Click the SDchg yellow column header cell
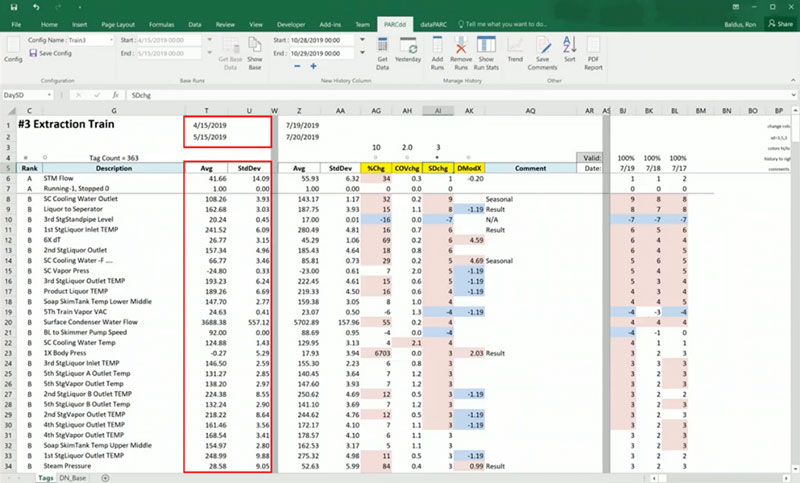The image size is (800, 483). pyautogui.click(x=438, y=168)
